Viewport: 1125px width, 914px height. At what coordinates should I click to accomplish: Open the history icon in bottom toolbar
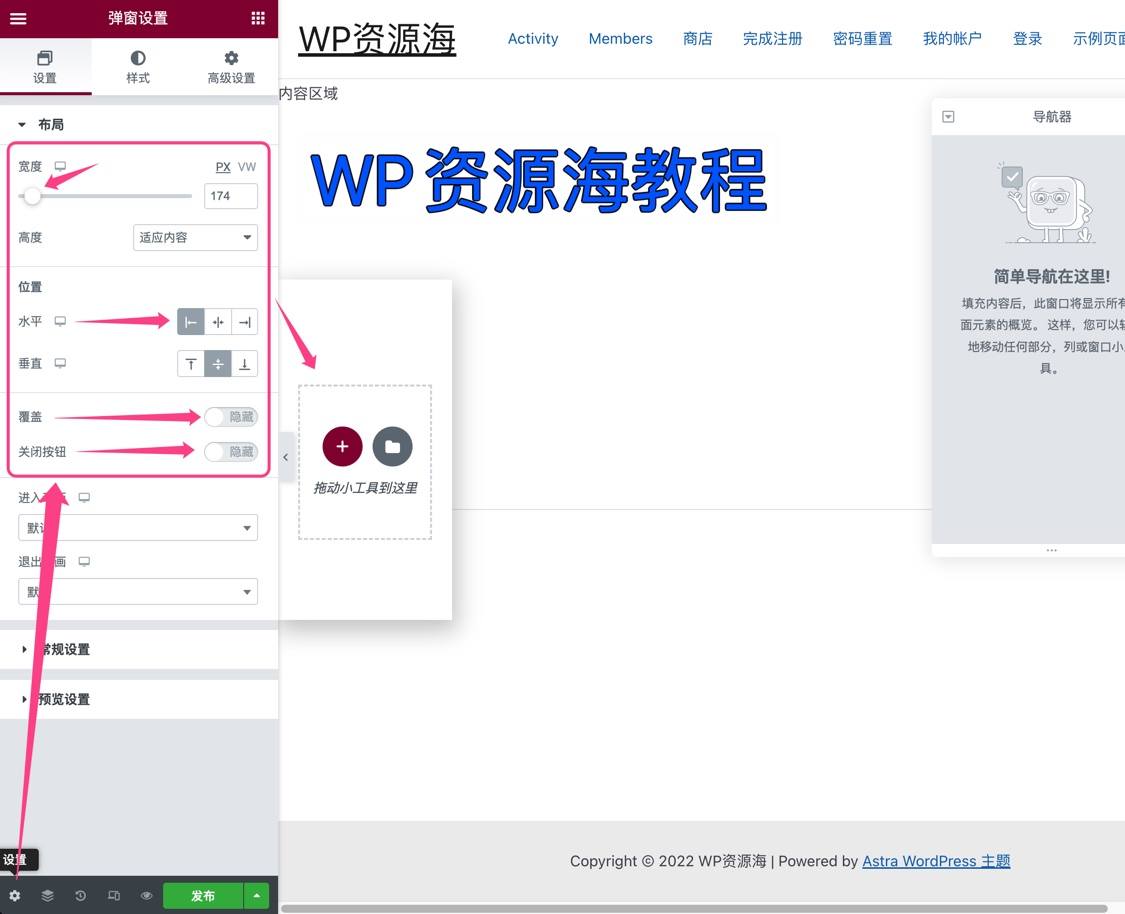pos(80,896)
